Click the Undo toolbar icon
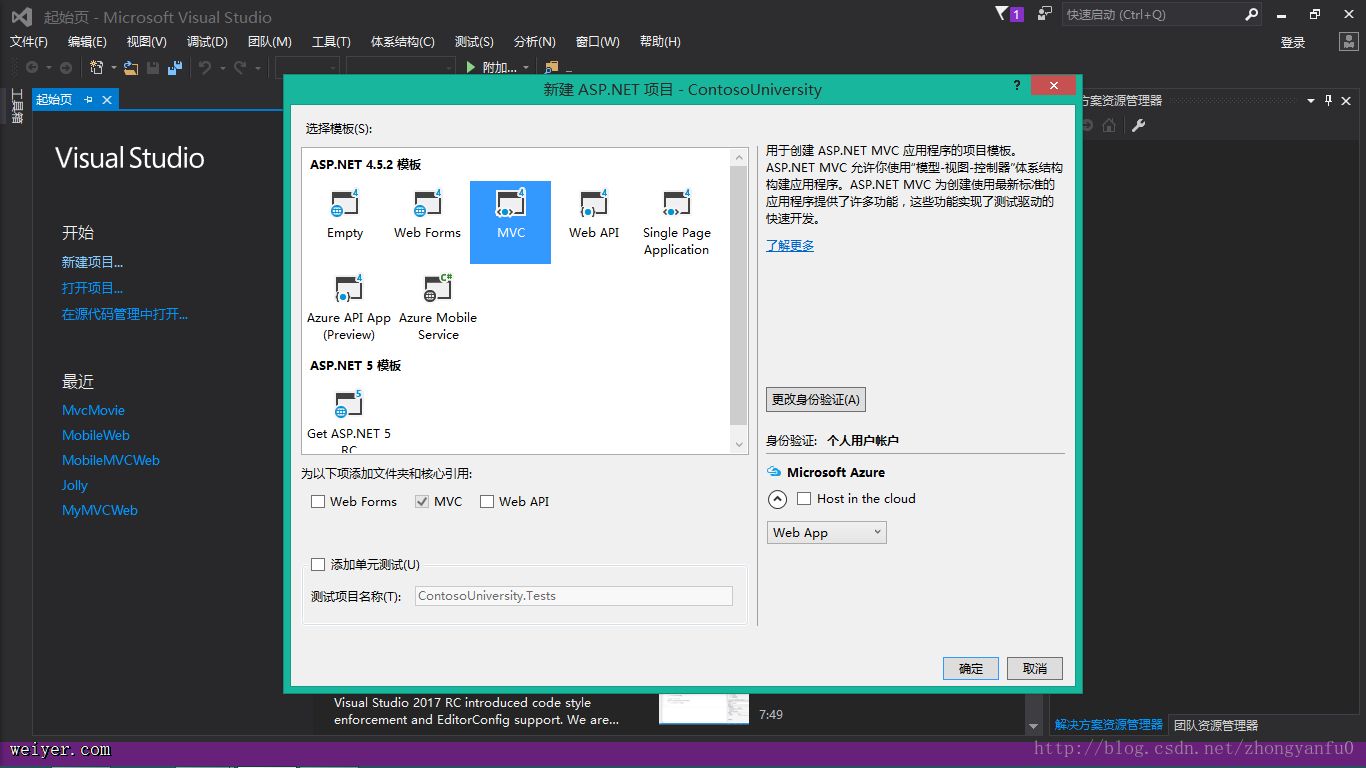The height and width of the screenshot is (768, 1366). click(x=204, y=67)
